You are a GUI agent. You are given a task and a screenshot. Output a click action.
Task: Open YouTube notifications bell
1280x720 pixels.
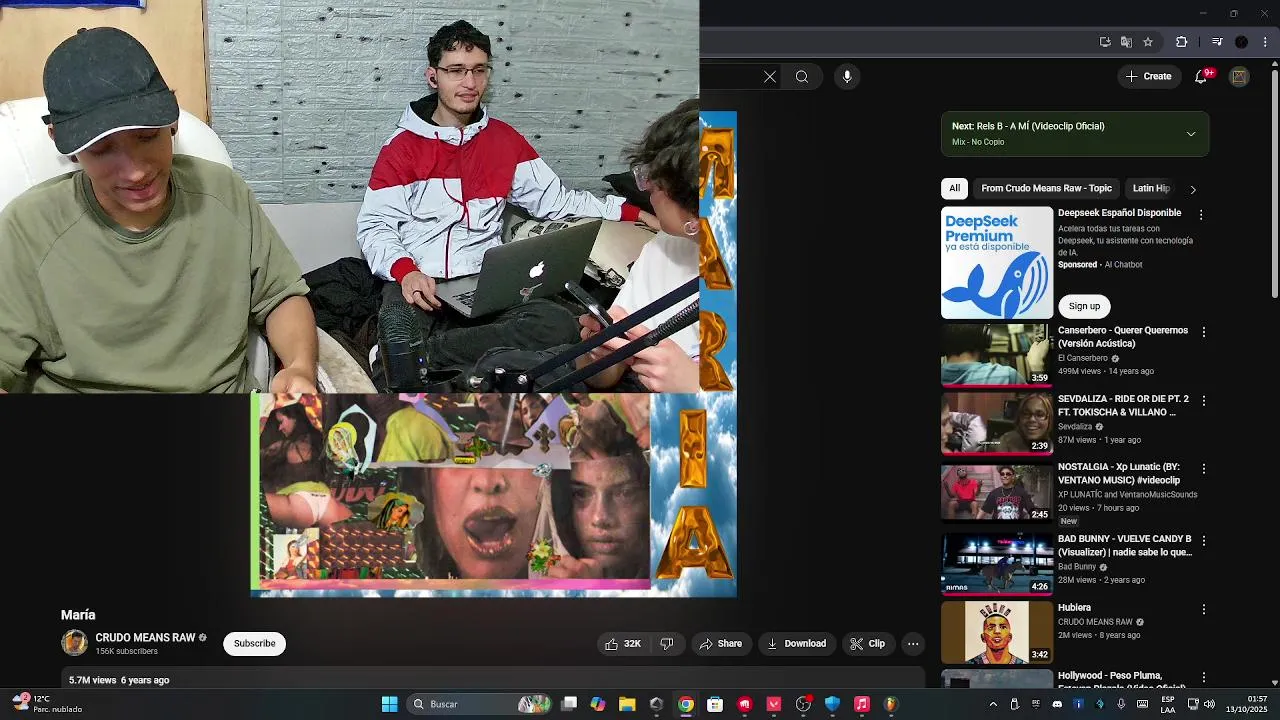[1201, 77]
